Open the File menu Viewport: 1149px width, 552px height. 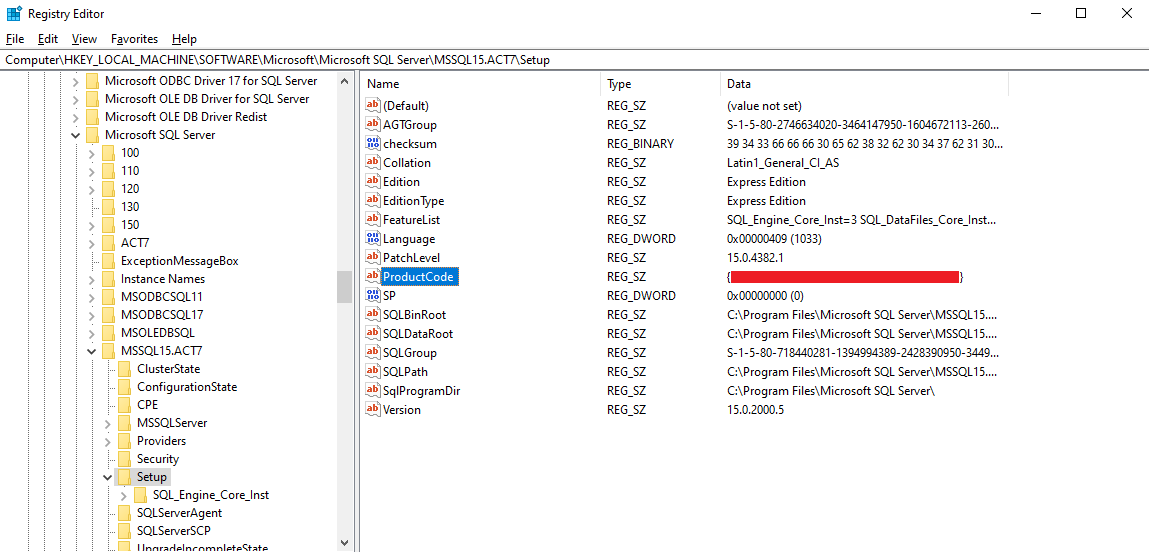[15, 39]
